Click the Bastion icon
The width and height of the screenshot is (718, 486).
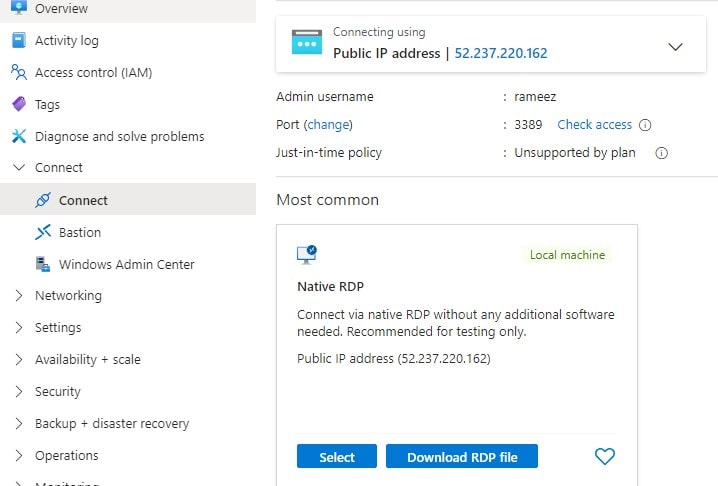(43, 232)
